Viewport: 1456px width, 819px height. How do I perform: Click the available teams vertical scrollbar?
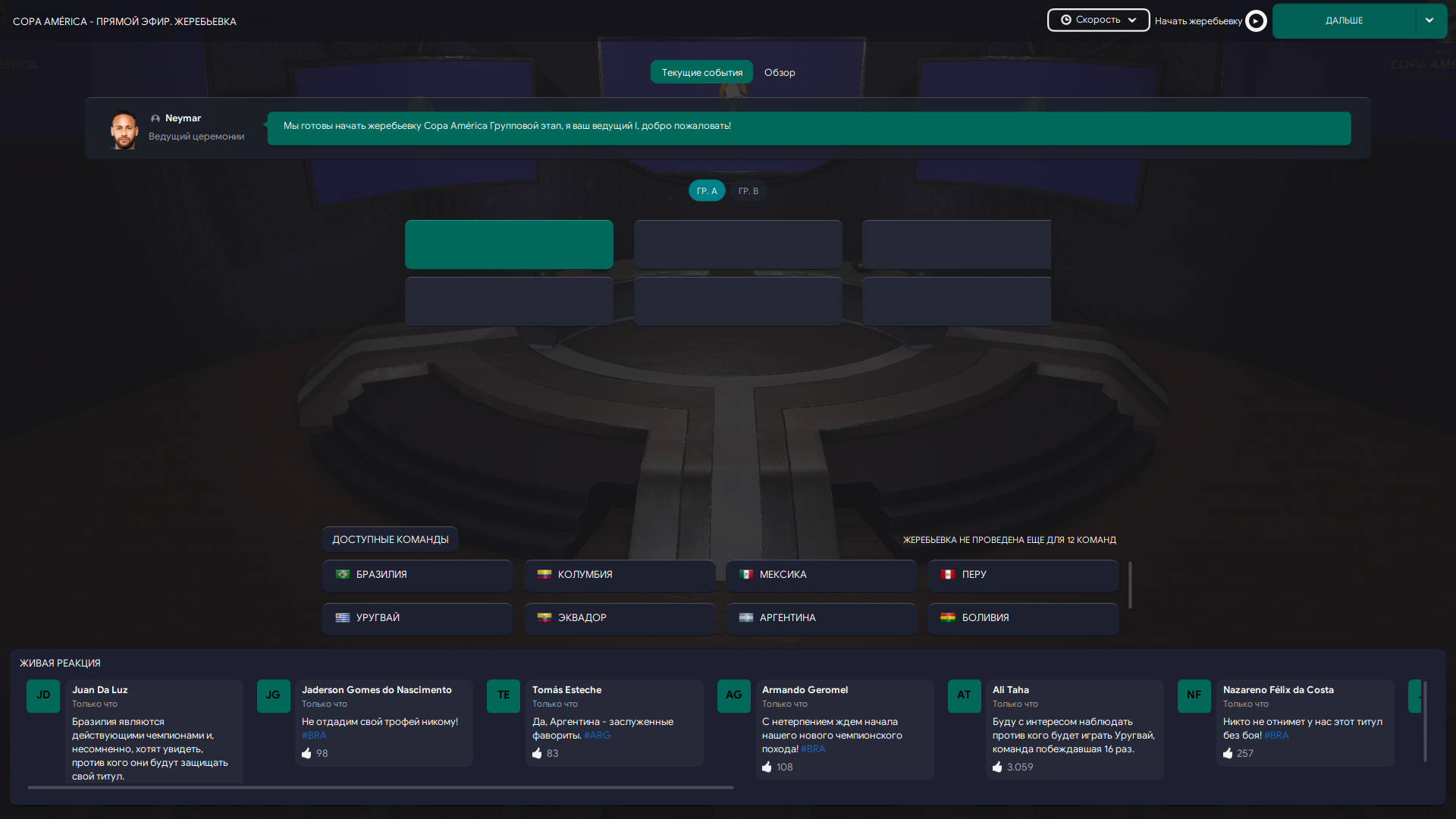(x=1130, y=585)
